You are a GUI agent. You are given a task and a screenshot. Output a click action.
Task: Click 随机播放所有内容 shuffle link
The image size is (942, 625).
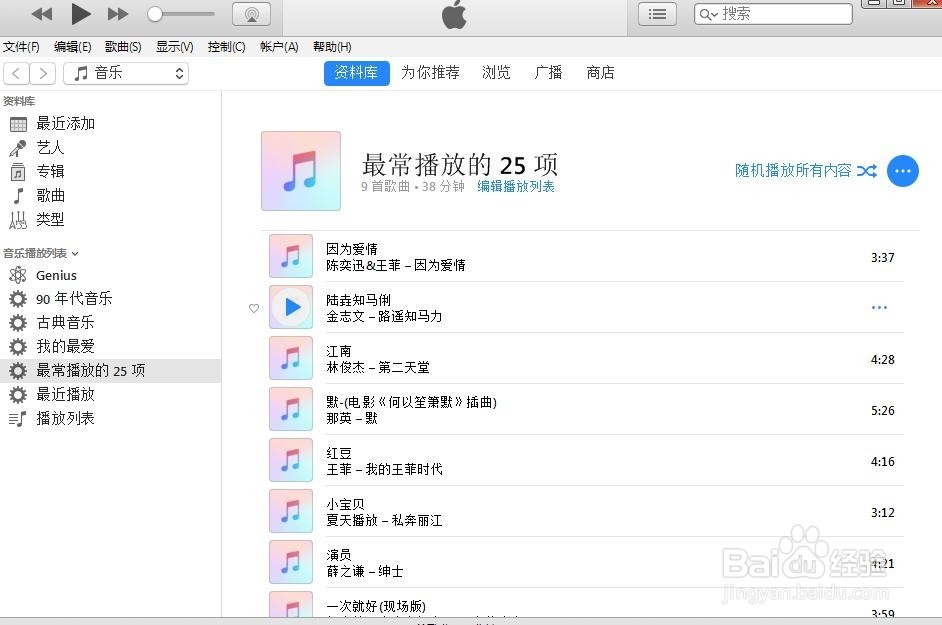coord(793,171)
